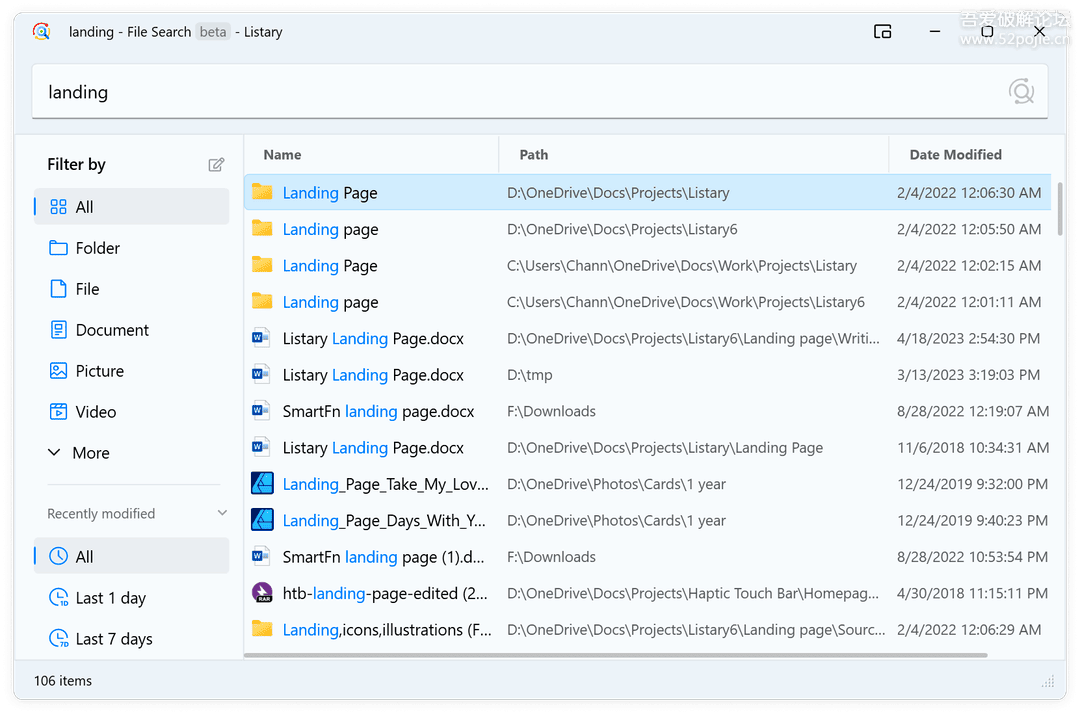Click the search magnifier icon in search box
1080x715 pixels.
tap(1021, 92)
